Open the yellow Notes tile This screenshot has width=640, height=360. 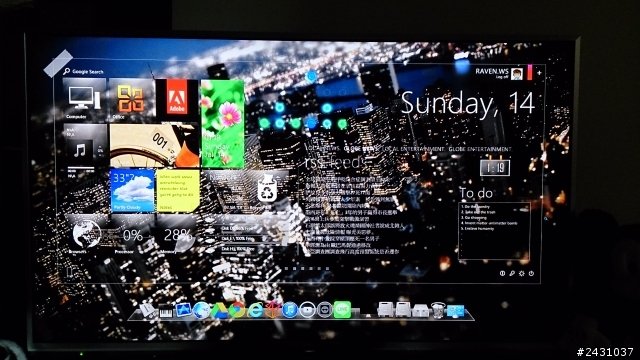pos(178,191)
